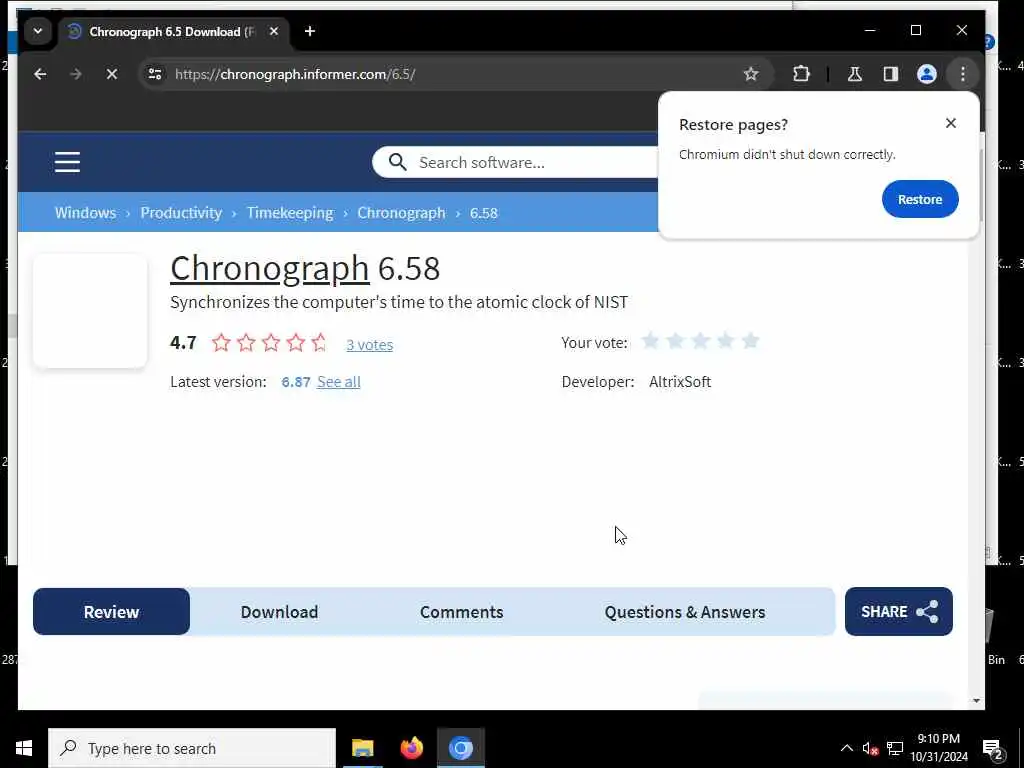Rate five stars in Your vote

pyautogui.click(x=751, y=341)
